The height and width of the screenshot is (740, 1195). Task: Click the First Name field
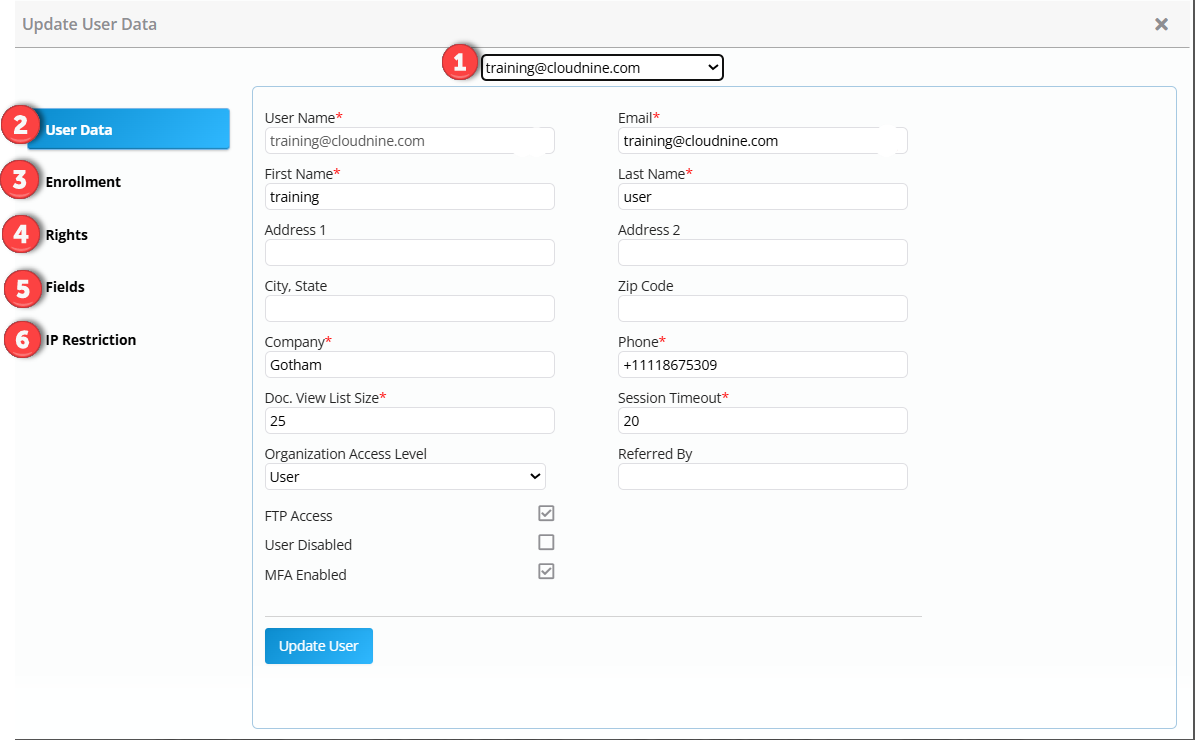409,196
